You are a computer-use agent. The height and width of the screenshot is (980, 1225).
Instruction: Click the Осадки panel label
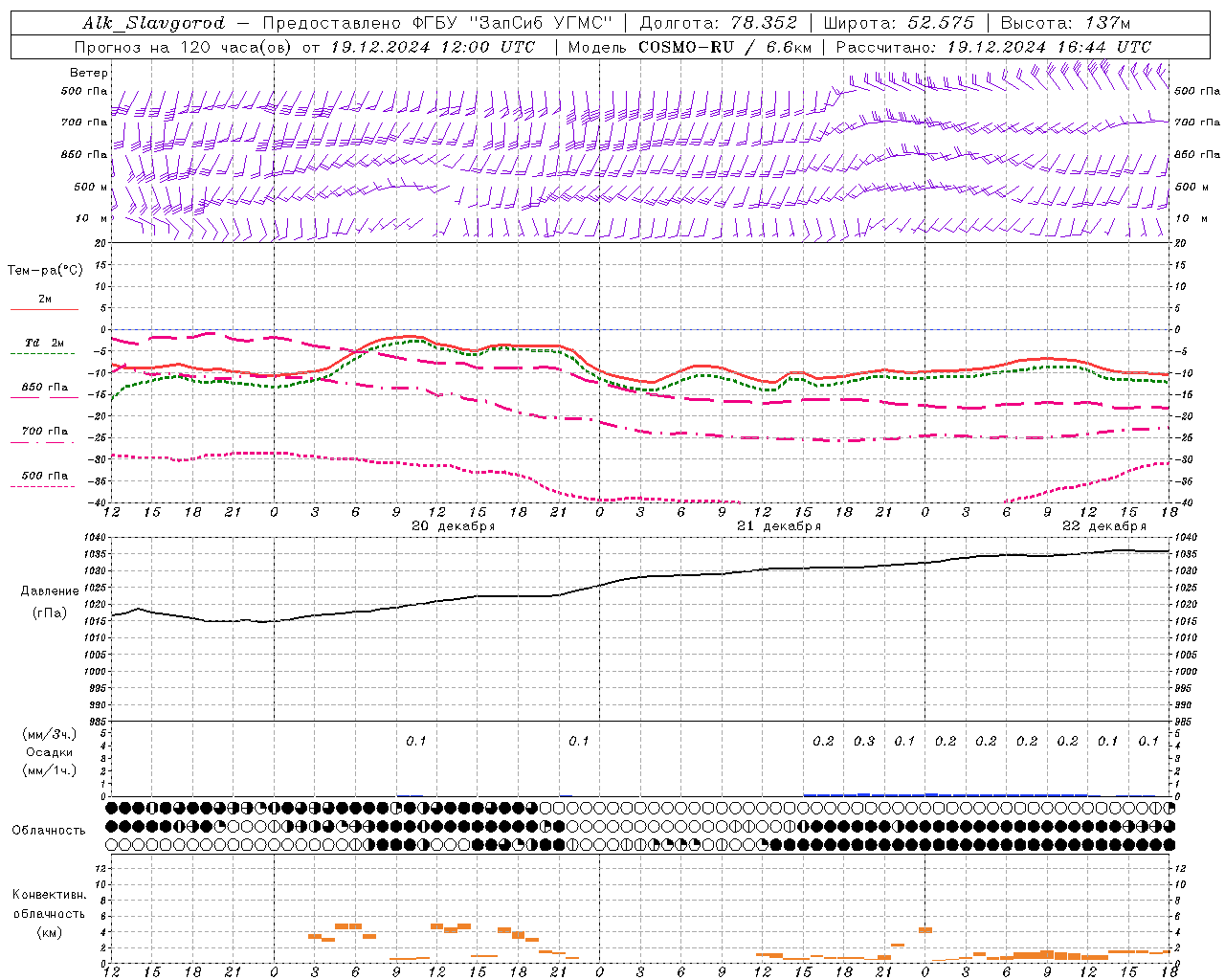[x=49, y=752]
